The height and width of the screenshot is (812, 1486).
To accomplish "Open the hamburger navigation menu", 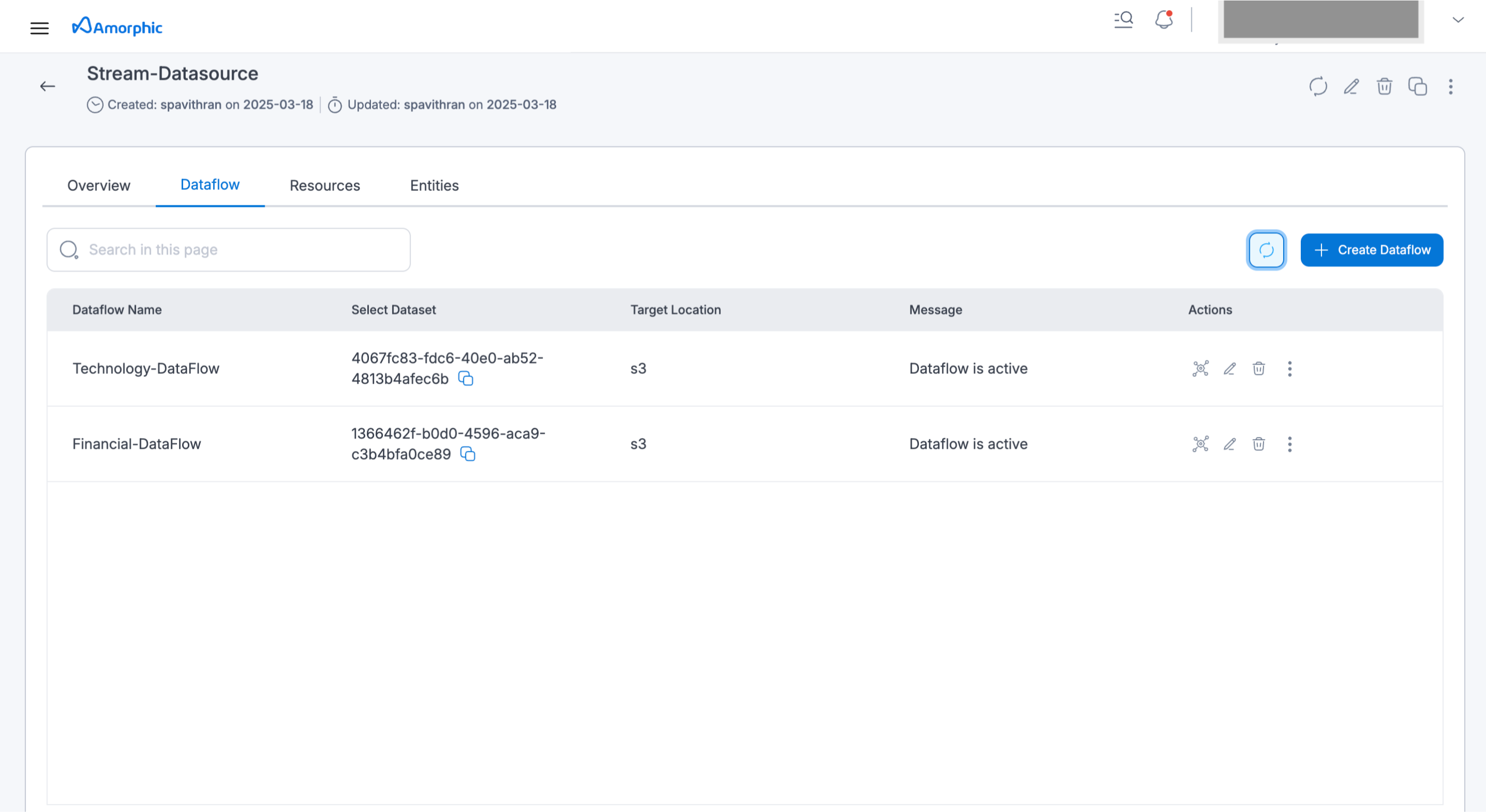I will (x=39, y=28).
